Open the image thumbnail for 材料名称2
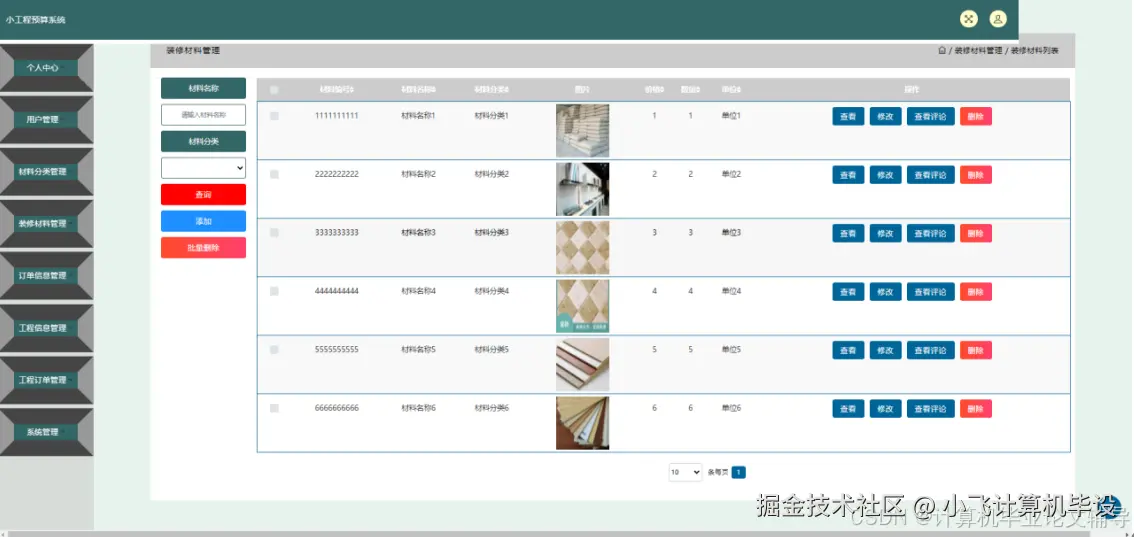Image resolution: width=1134 pixels, height=537 pixels. [x=582, y=189]
